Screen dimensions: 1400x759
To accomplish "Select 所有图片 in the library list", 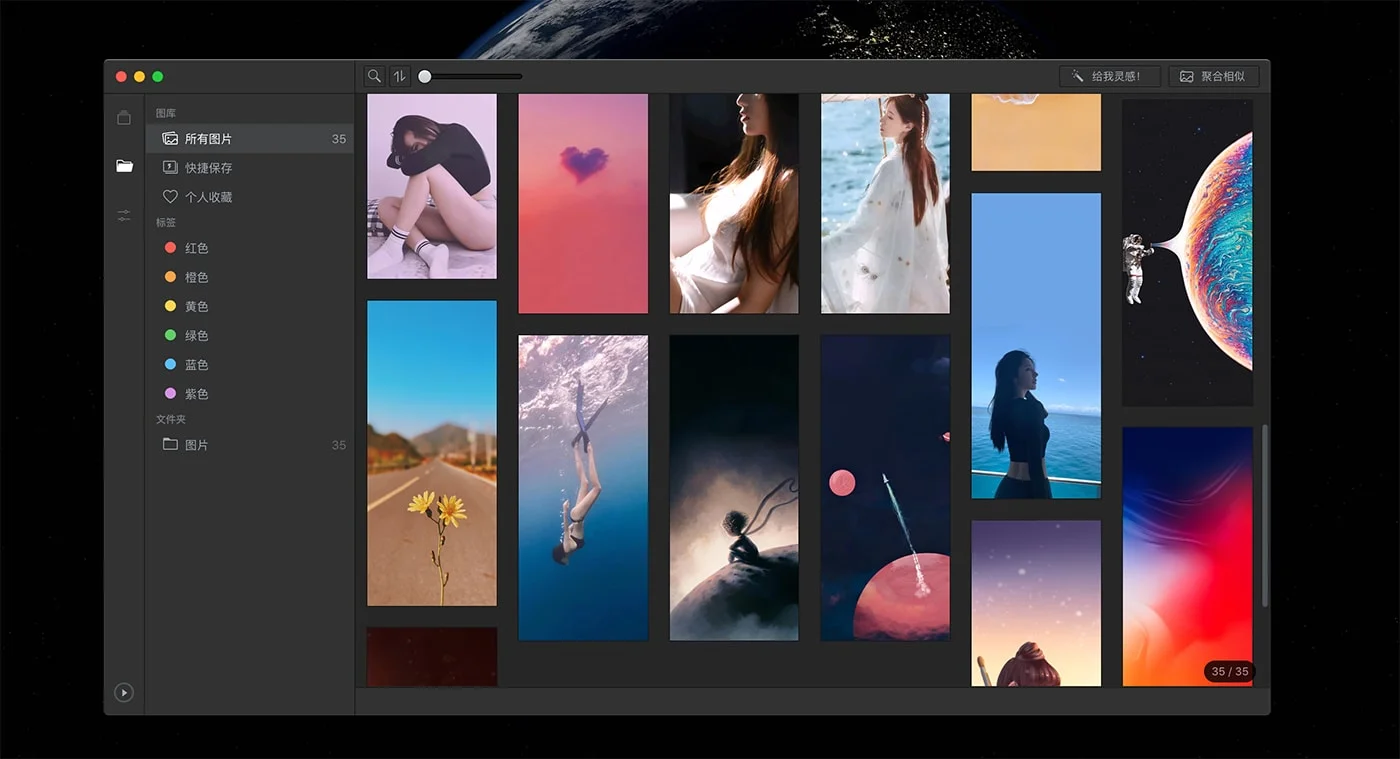I will tap(208, 139).
